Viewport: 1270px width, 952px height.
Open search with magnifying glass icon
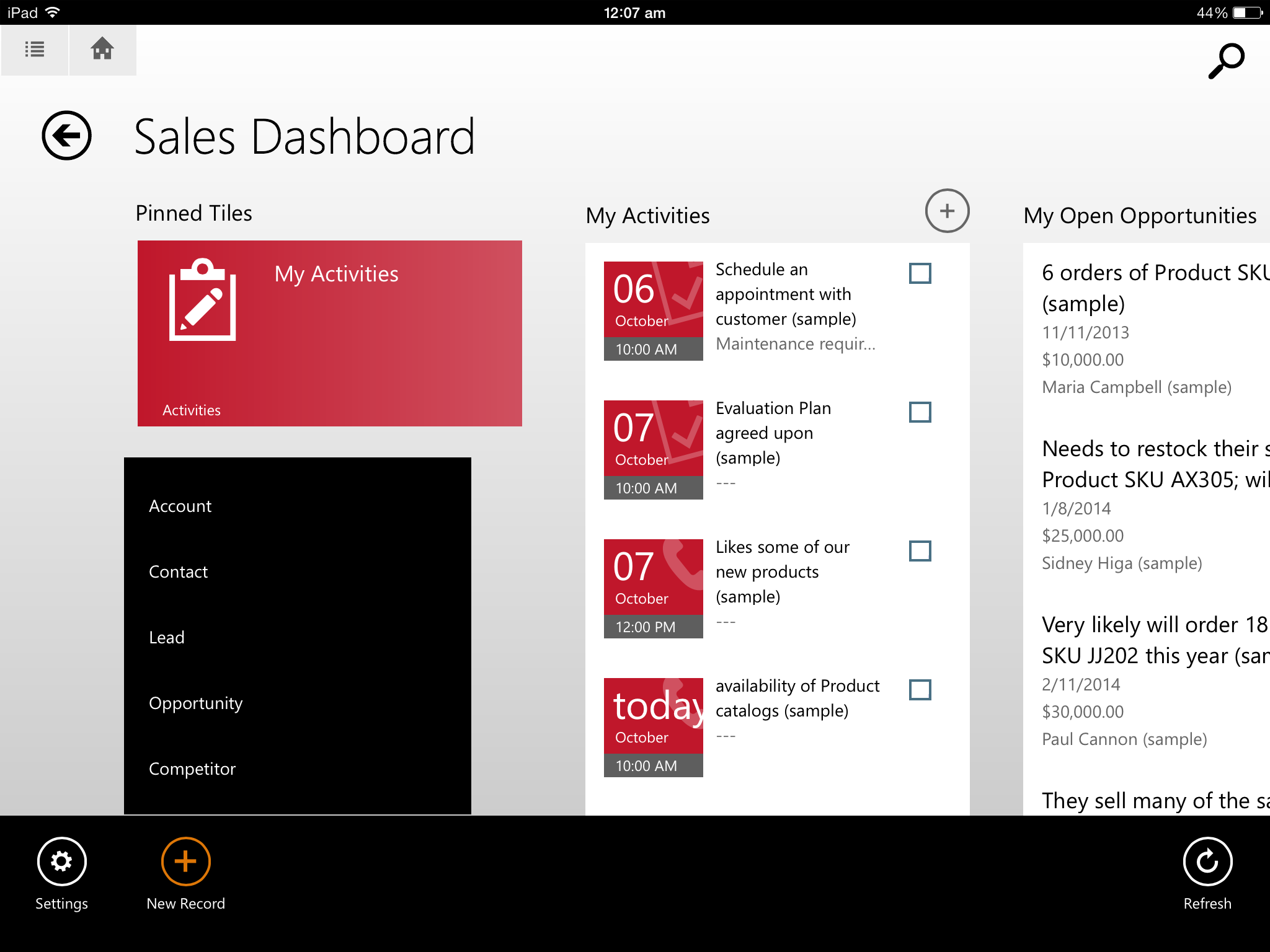[1225, 61]
